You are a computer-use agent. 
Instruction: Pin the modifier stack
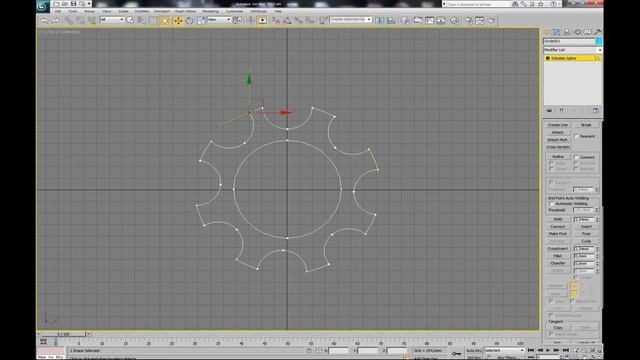(x=549, y=111)
